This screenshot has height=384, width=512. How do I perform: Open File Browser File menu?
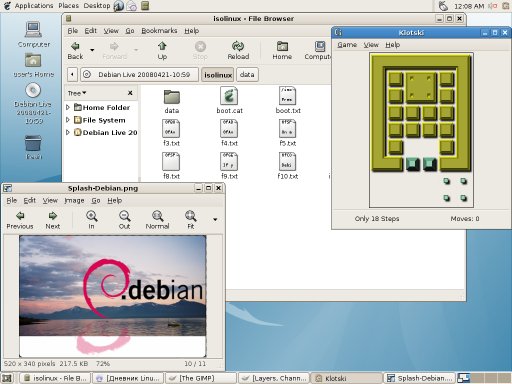[x=73, y=31]
